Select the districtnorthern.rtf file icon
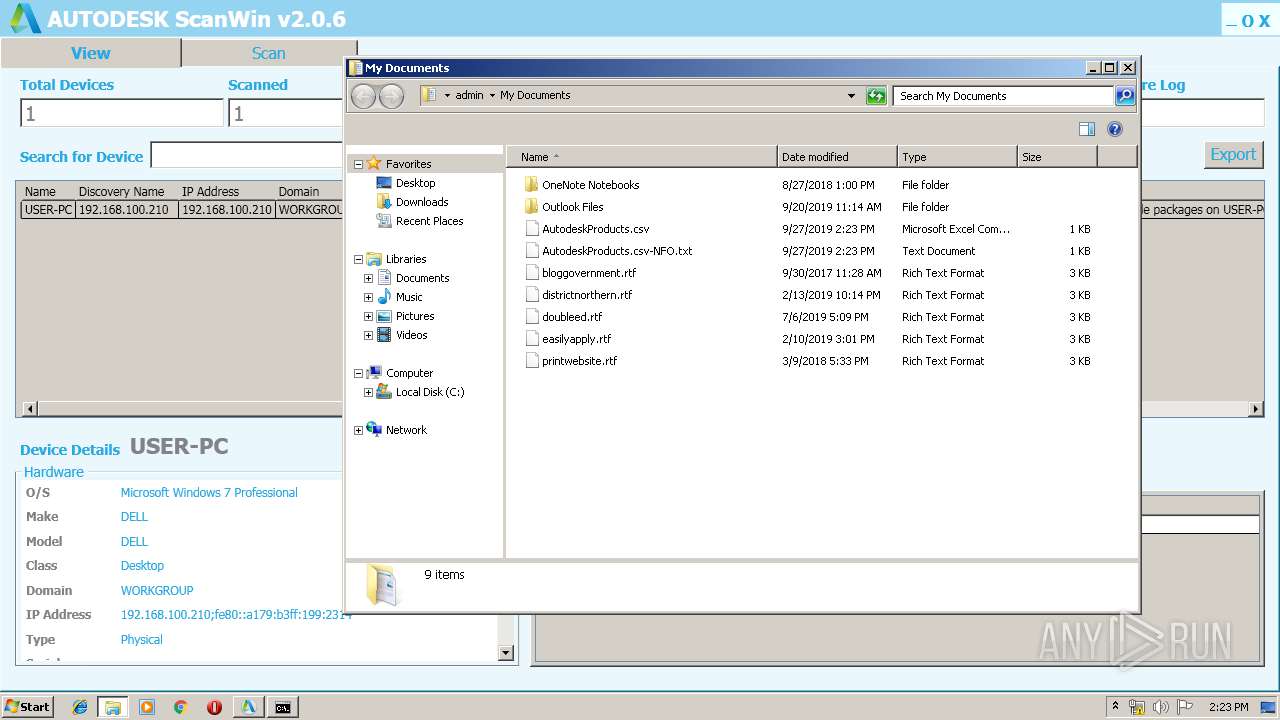 (532, 295)
